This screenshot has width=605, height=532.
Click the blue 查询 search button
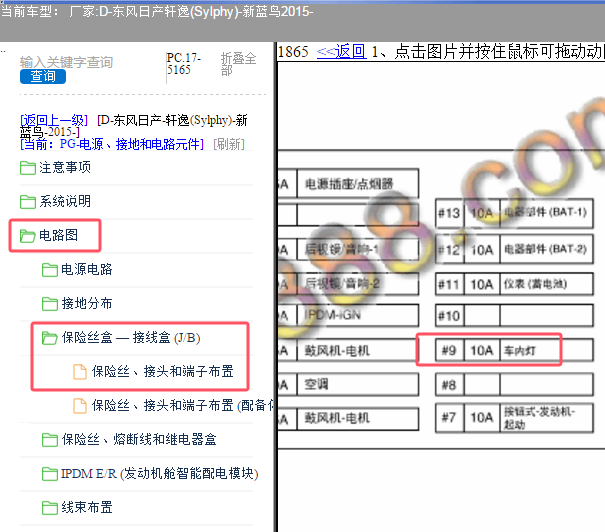(x=43, y=76)
